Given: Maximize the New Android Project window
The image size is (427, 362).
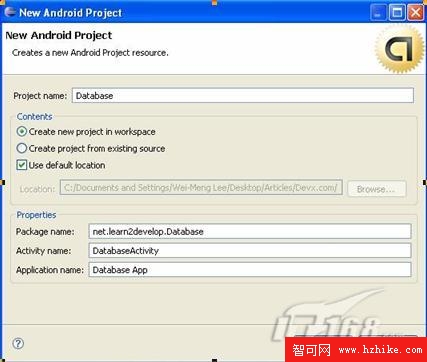Looking at the screenshot, I should click(x=397, y=13).
